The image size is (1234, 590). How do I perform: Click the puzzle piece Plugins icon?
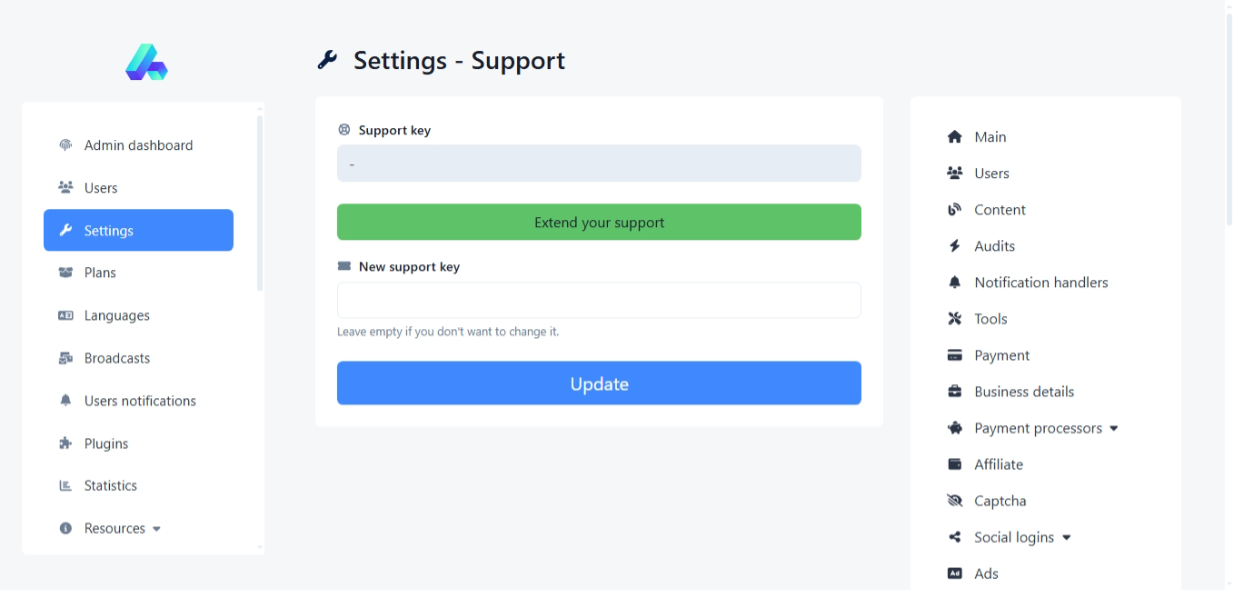click(66, 443)
